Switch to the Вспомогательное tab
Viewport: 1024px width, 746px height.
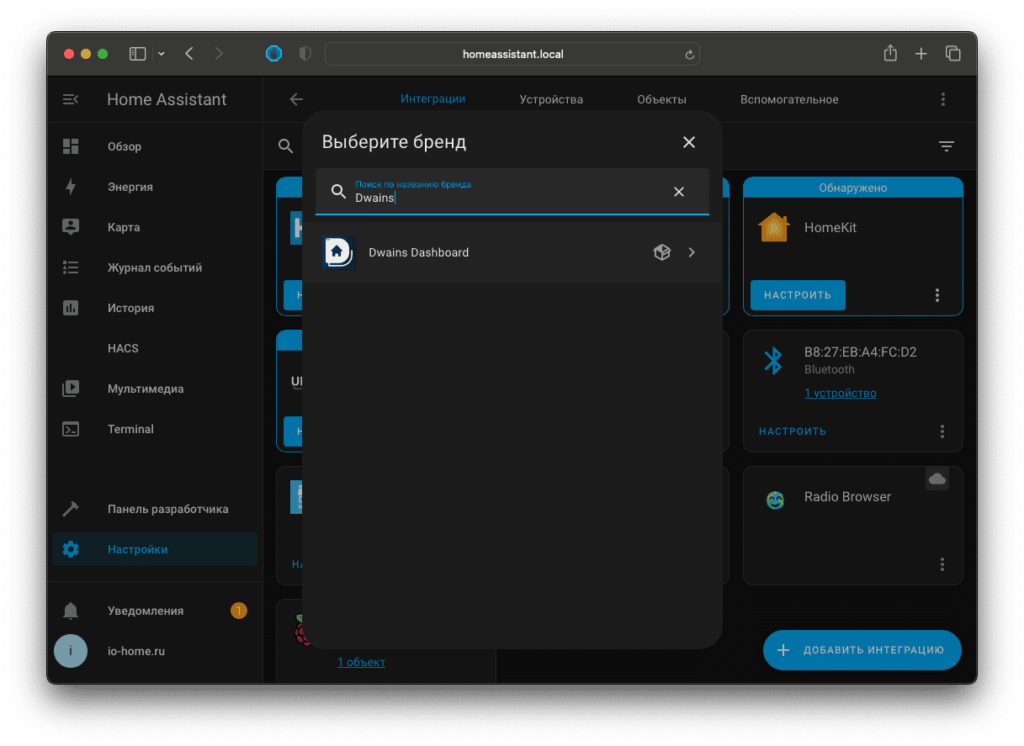[789, 99]
